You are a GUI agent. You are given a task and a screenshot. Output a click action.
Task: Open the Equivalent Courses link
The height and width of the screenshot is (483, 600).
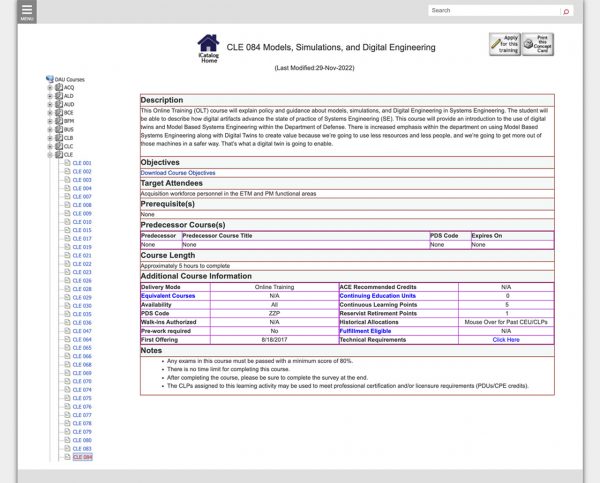pyautogui.click(x=168, y=296)
